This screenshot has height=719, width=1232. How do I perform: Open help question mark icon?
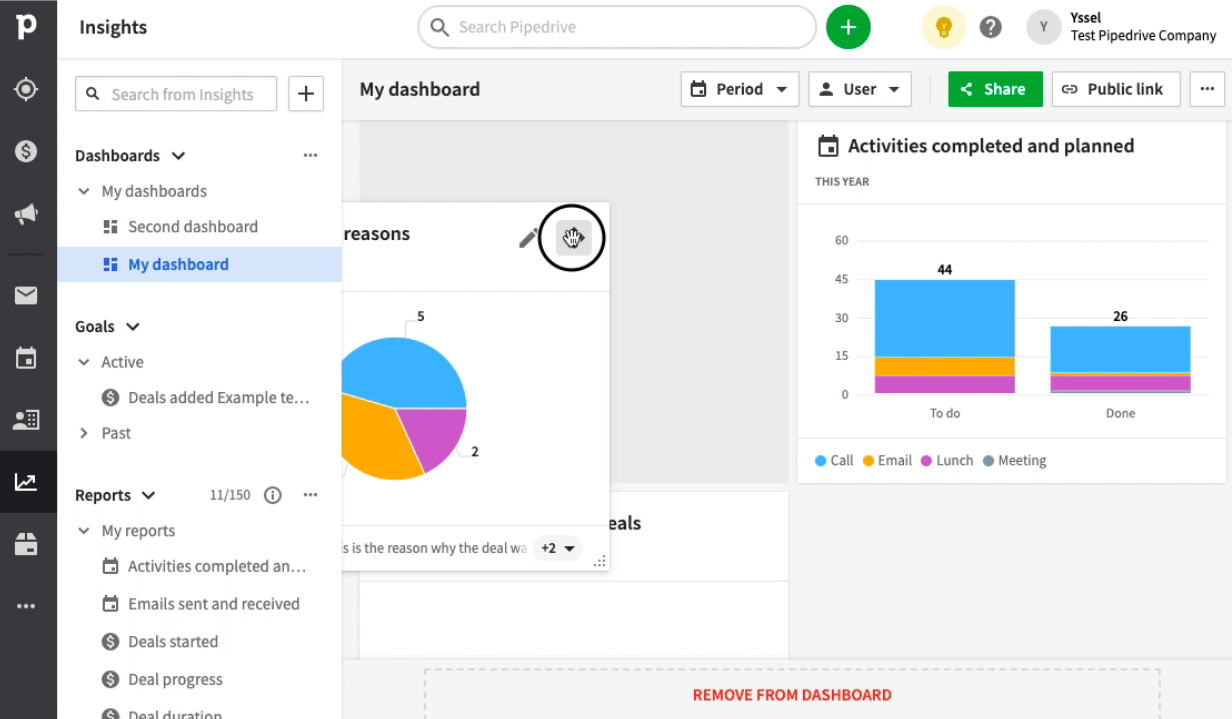(991, 27)
